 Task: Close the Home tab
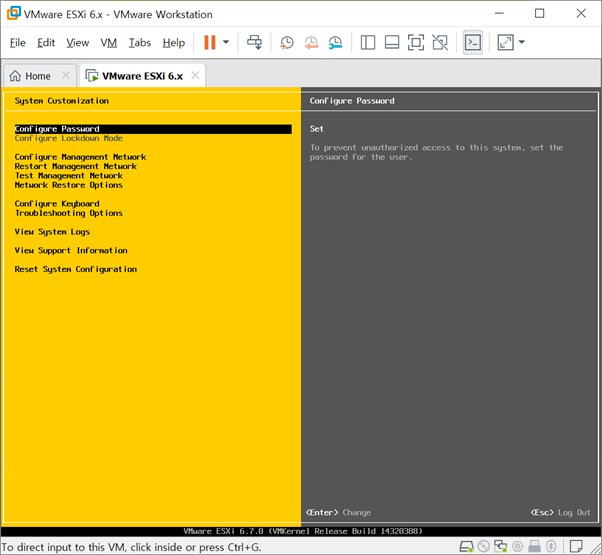66,75
